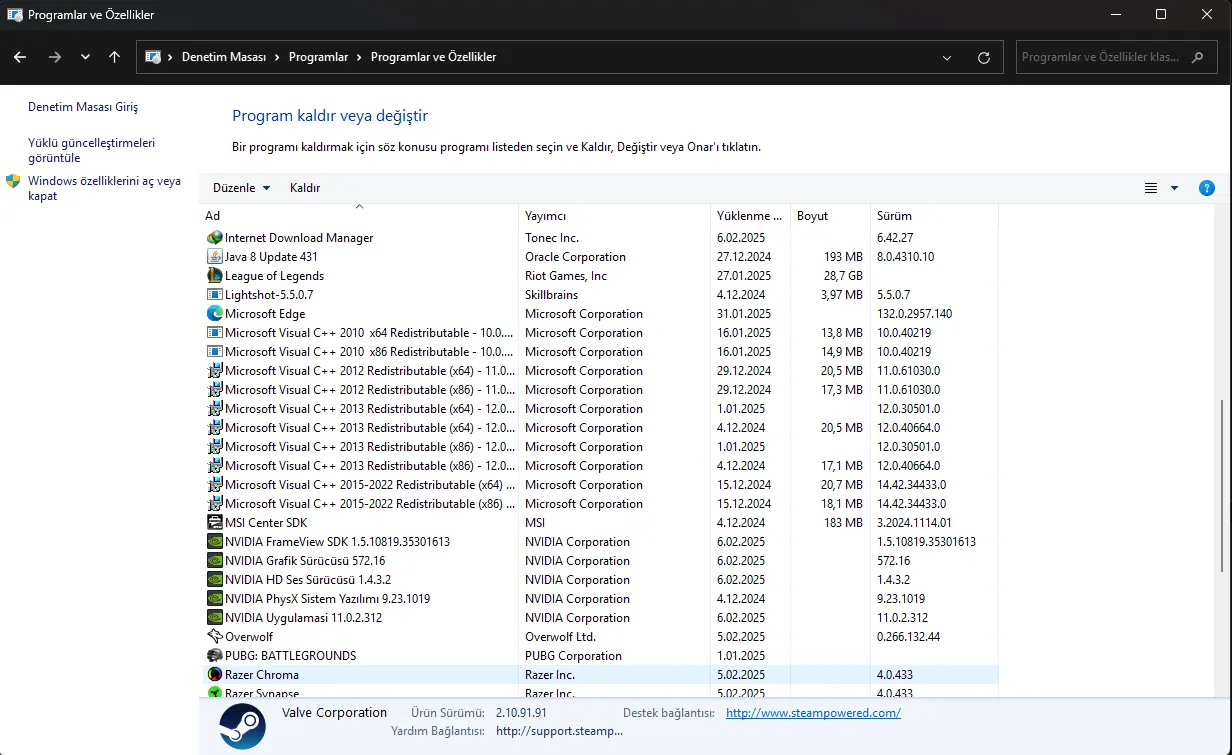1232x755 pixels.
Task: Expand the chevron after Denetim Masası
Action: click(x=277, y=57)
